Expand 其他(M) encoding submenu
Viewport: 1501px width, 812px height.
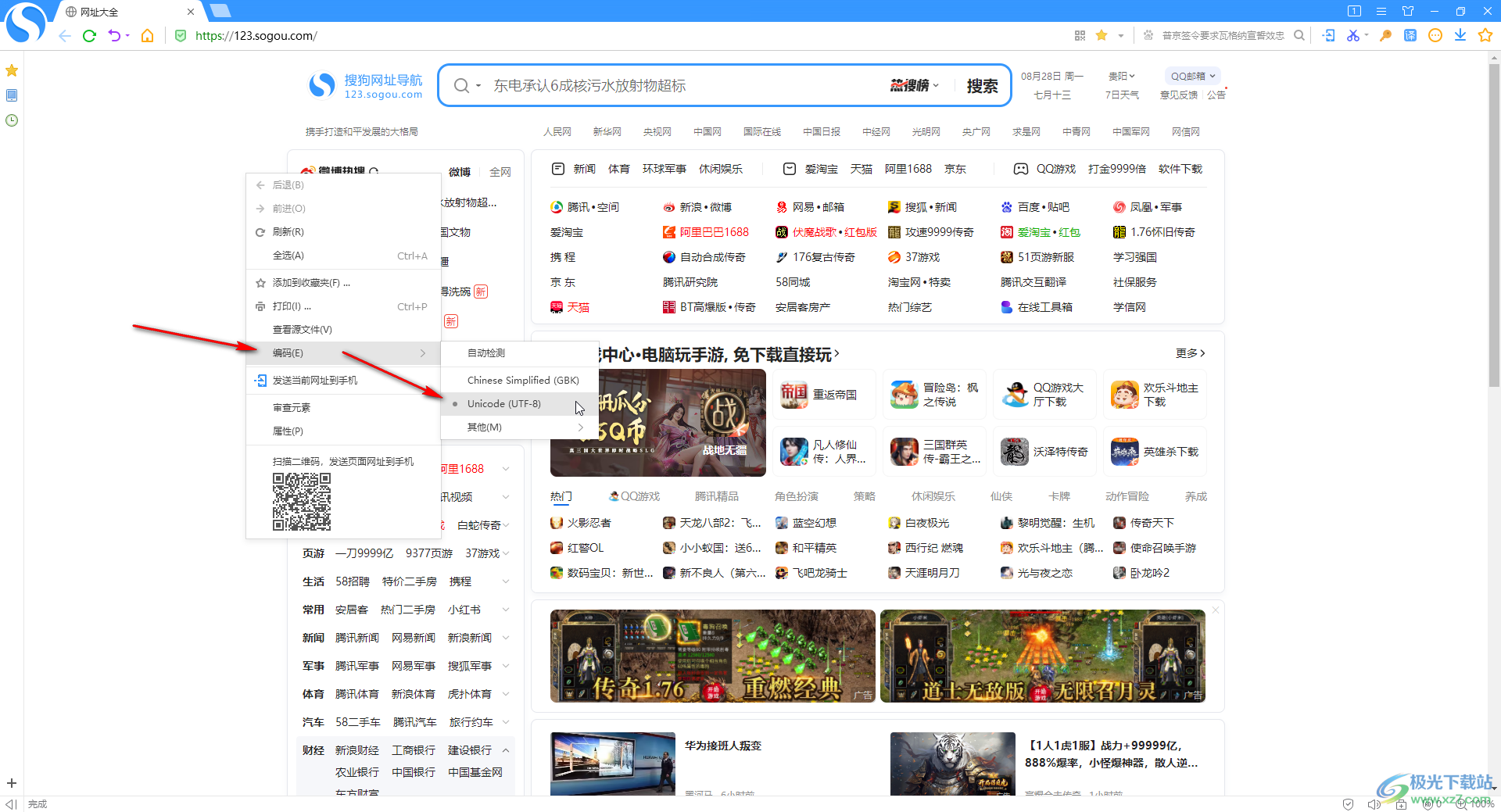(x=519, y=427)
